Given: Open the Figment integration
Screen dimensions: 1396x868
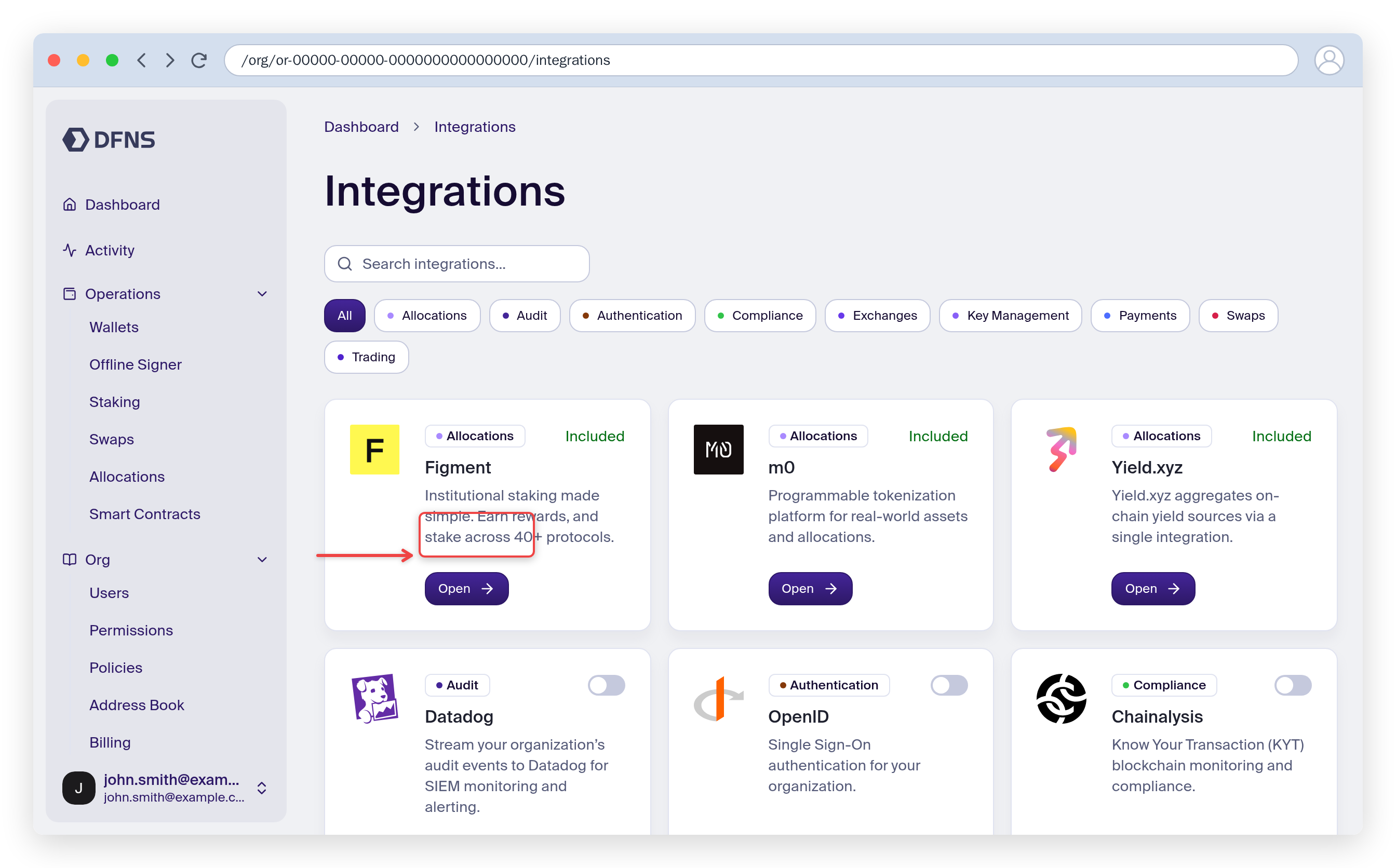Looking at the screenshot, I should tap(466, 588).
